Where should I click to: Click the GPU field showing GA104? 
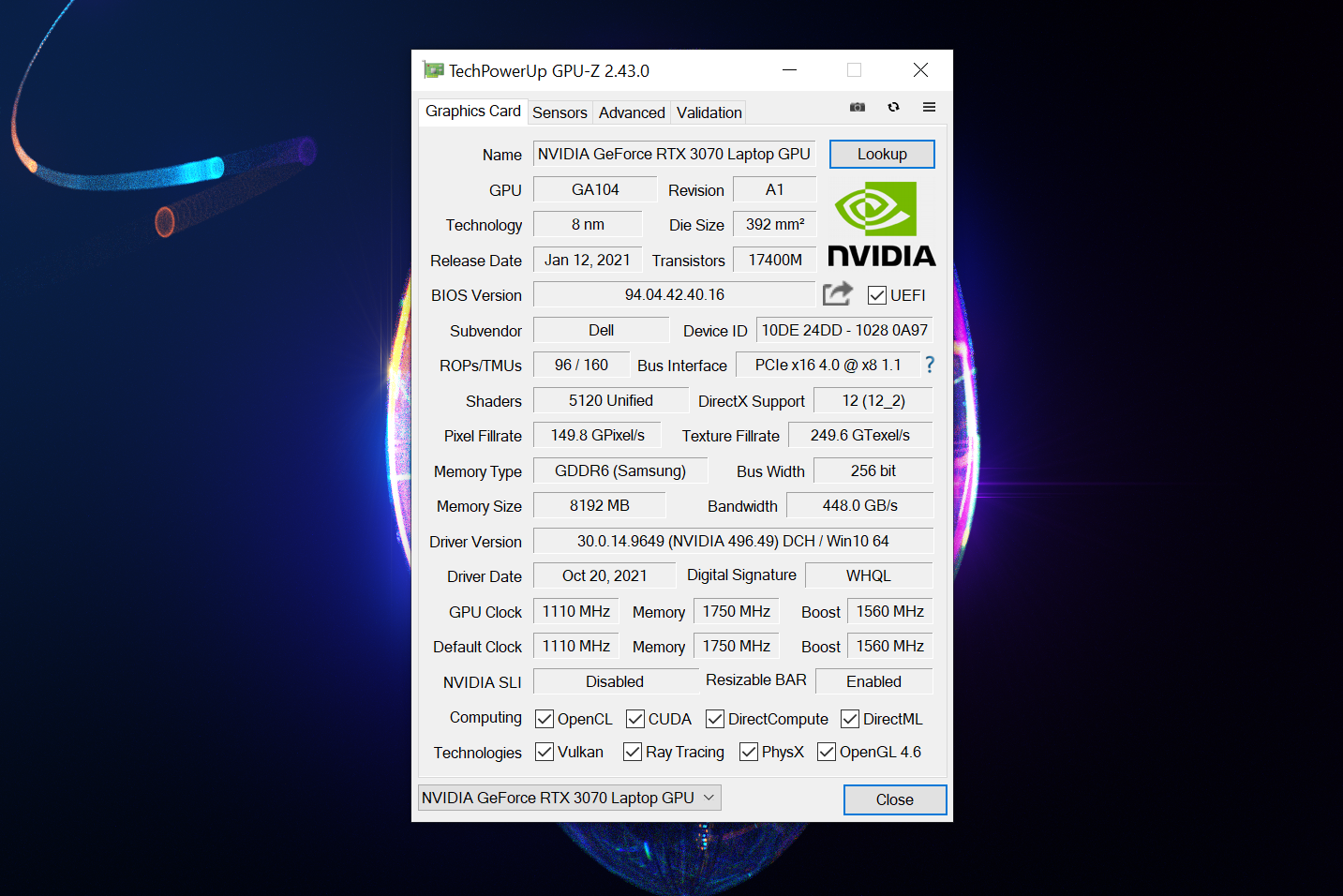coord(595,189)
